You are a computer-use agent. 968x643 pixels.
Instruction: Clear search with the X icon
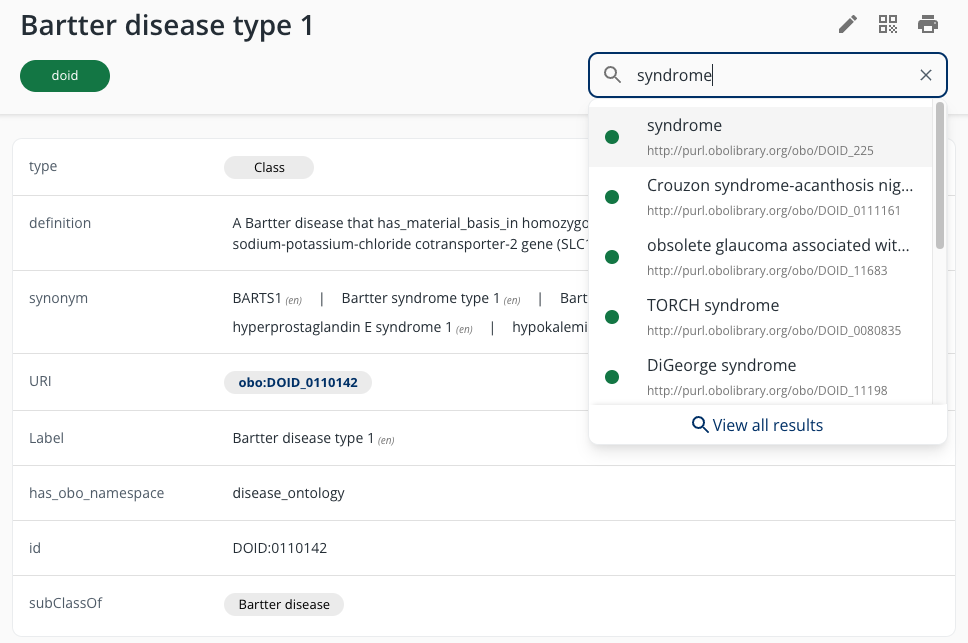(926, 75)
